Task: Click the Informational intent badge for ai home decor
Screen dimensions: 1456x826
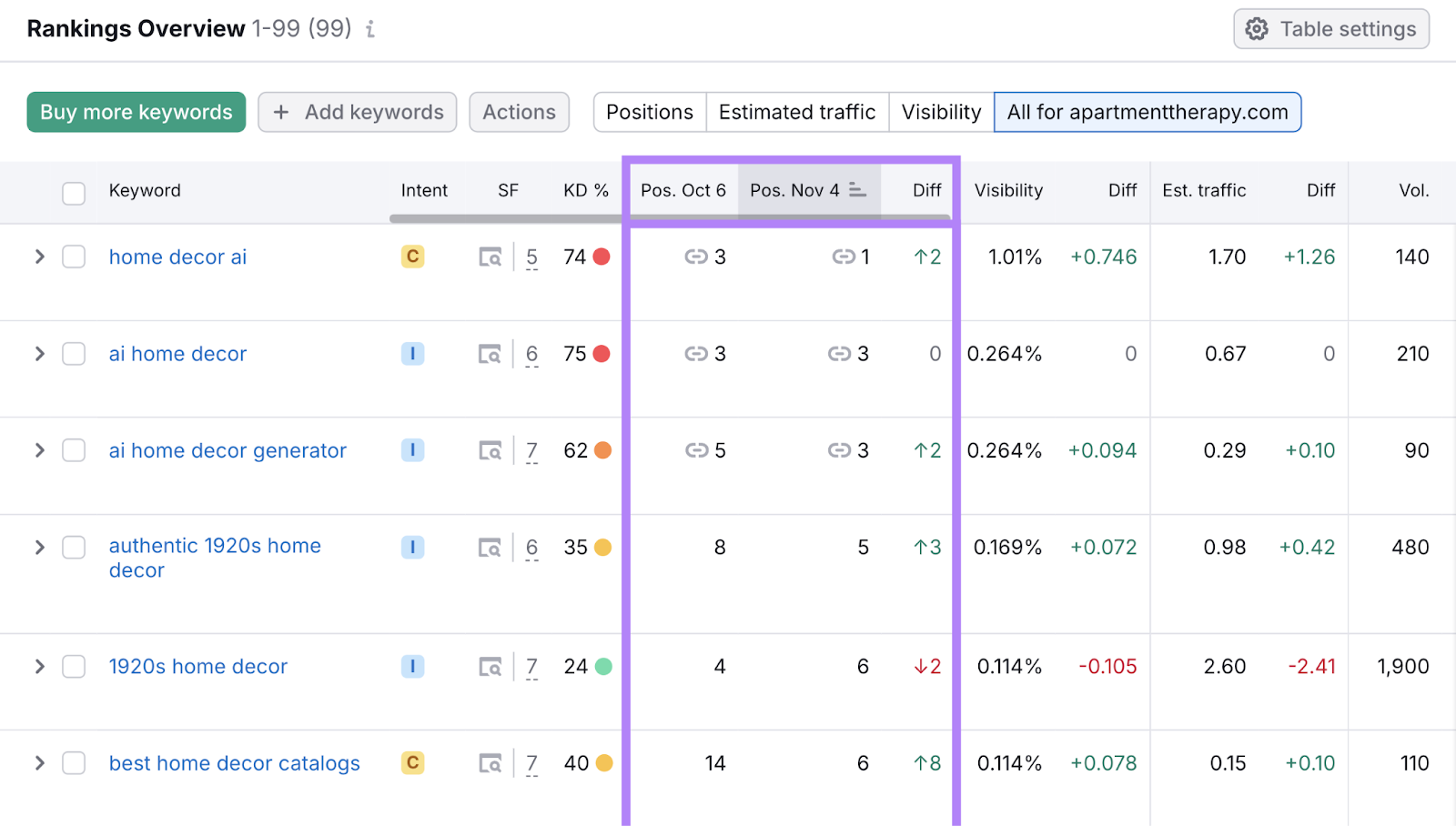Action: point(412,354)
